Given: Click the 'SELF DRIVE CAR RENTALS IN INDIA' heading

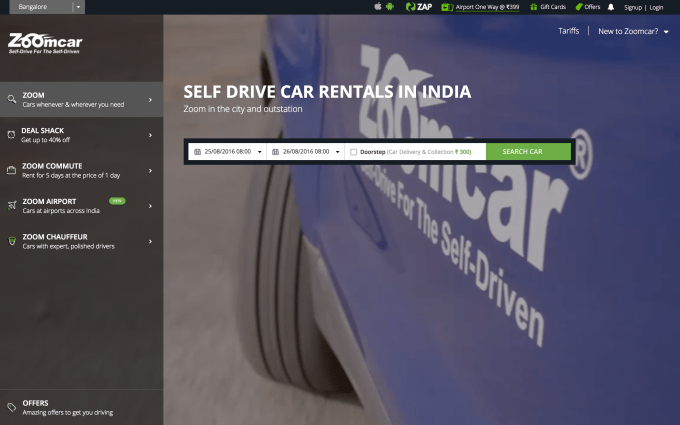Looking at the screenshot, I should pos(327,92).
